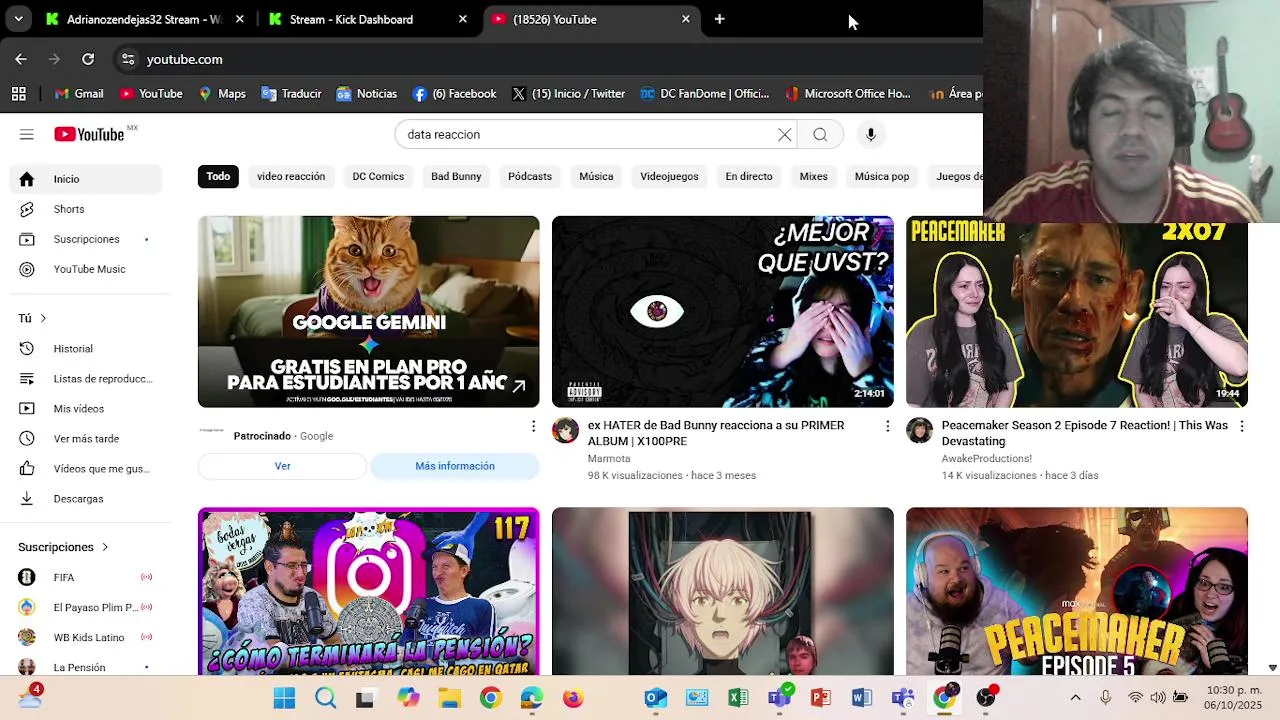Select the Música filter chip
This screenshot has height=720, width=1280.
(596, 176)
